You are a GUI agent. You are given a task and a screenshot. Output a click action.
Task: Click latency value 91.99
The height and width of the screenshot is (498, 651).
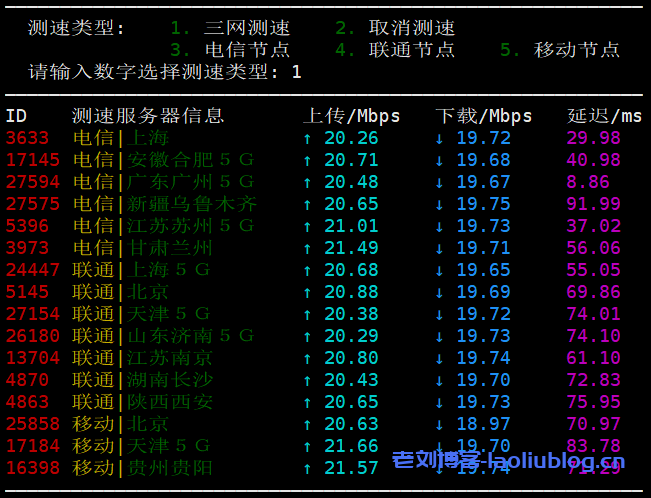[594, 204]
